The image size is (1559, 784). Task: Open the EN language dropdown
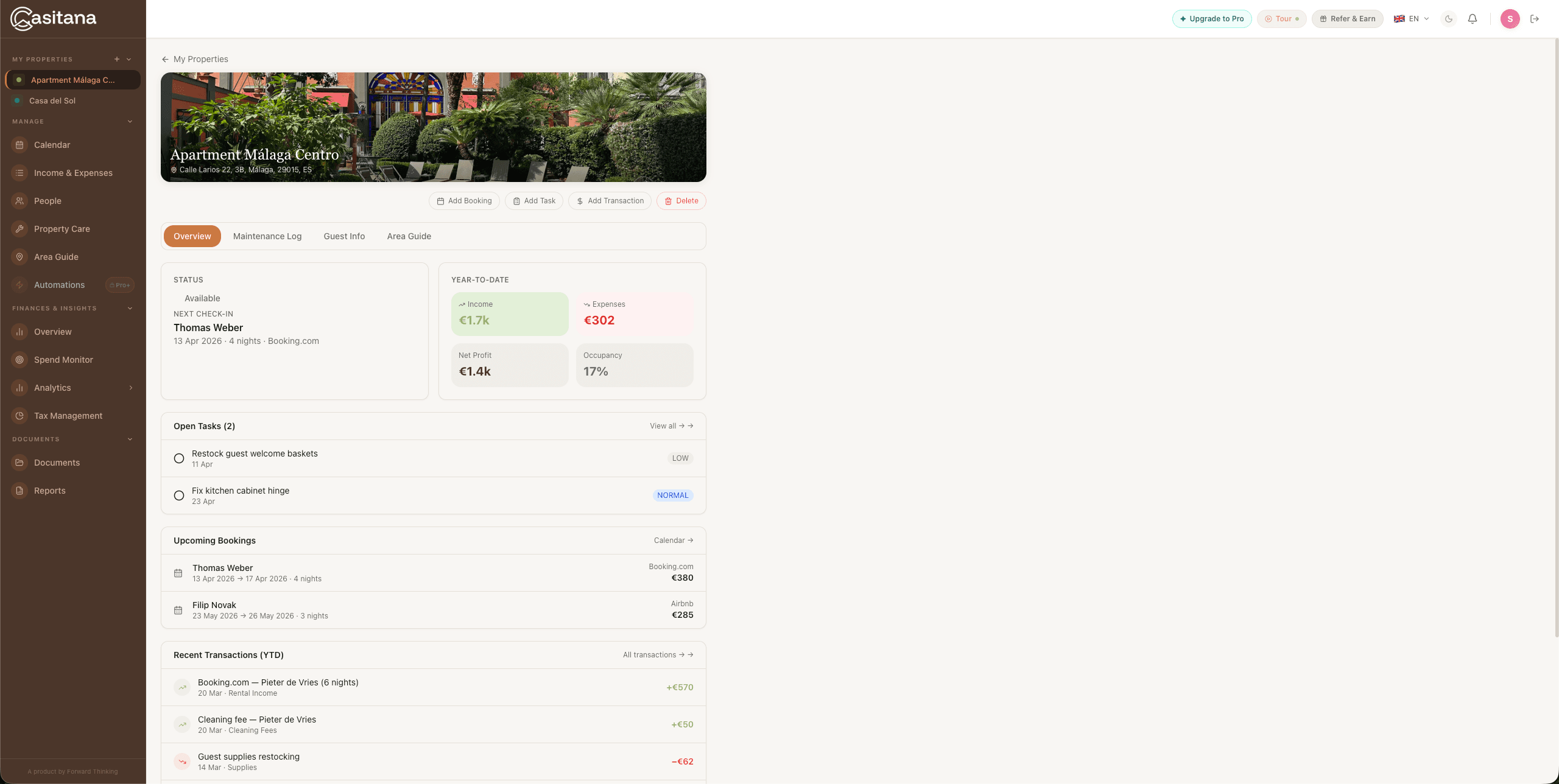1412,19
